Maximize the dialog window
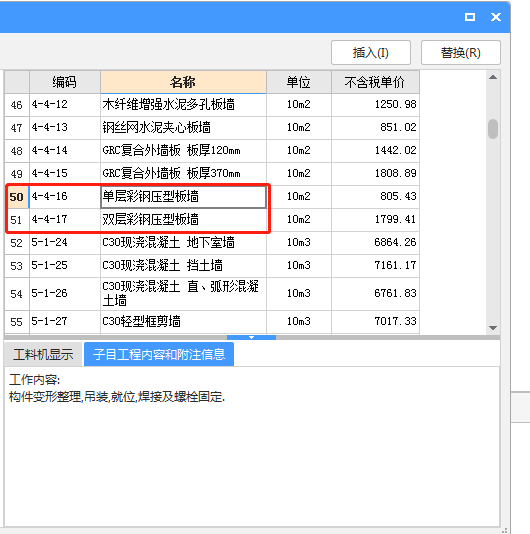 (470, 17)
